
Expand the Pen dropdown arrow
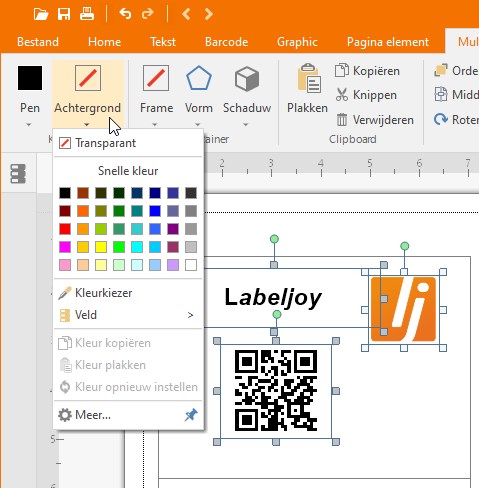[x=29, y=125]
